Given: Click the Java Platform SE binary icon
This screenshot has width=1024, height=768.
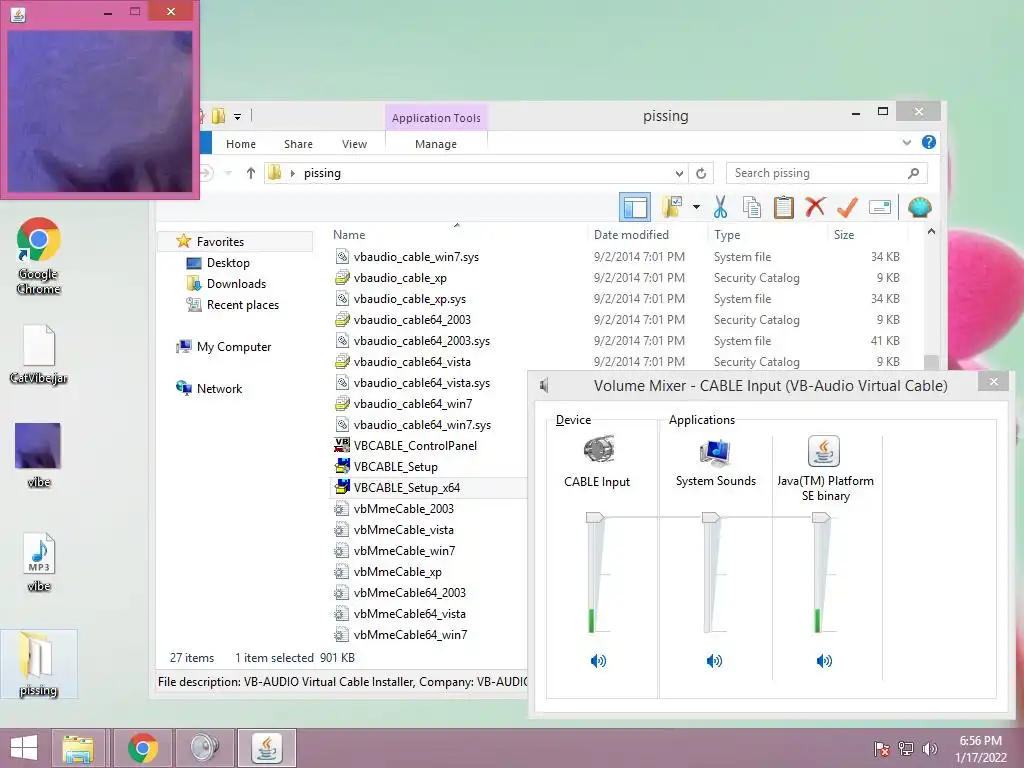Looking at the screenshot, I should point(824,451).
